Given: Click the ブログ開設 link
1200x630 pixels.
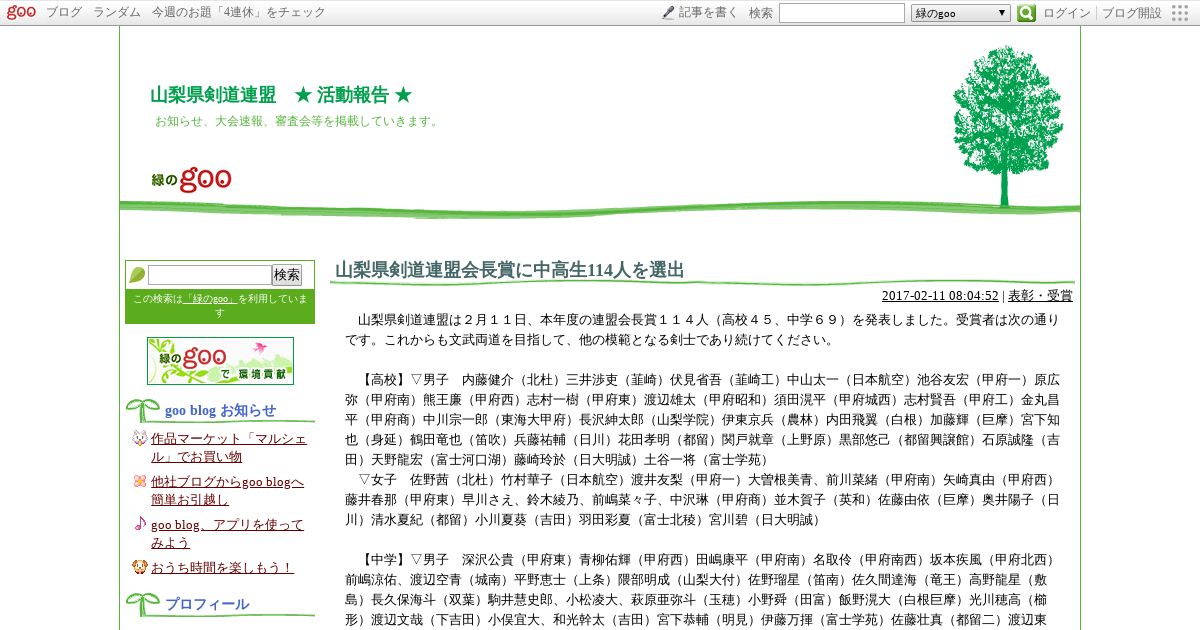Looking at the screenshot, I should pyautogui.click(x=1132, y=13).
